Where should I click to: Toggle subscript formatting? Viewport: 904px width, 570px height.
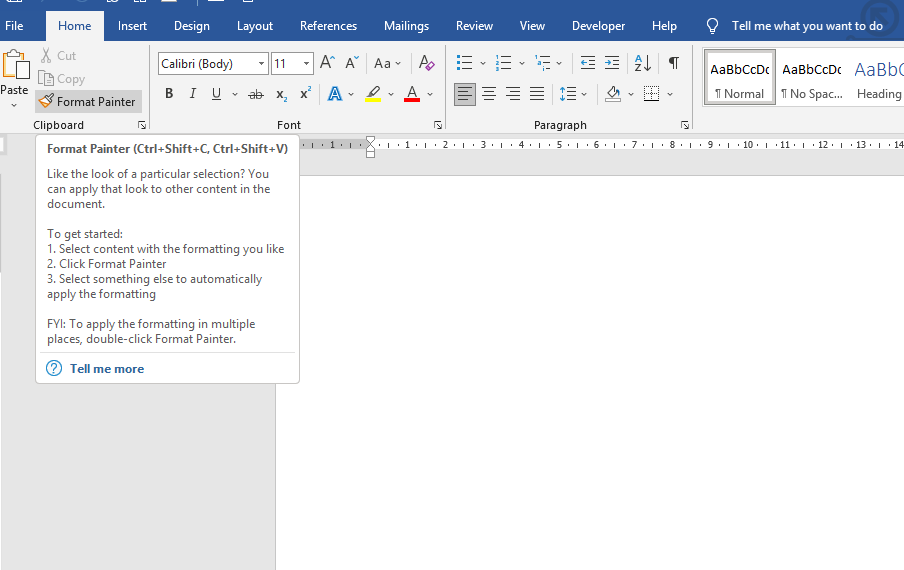click(x=281, y=95)
